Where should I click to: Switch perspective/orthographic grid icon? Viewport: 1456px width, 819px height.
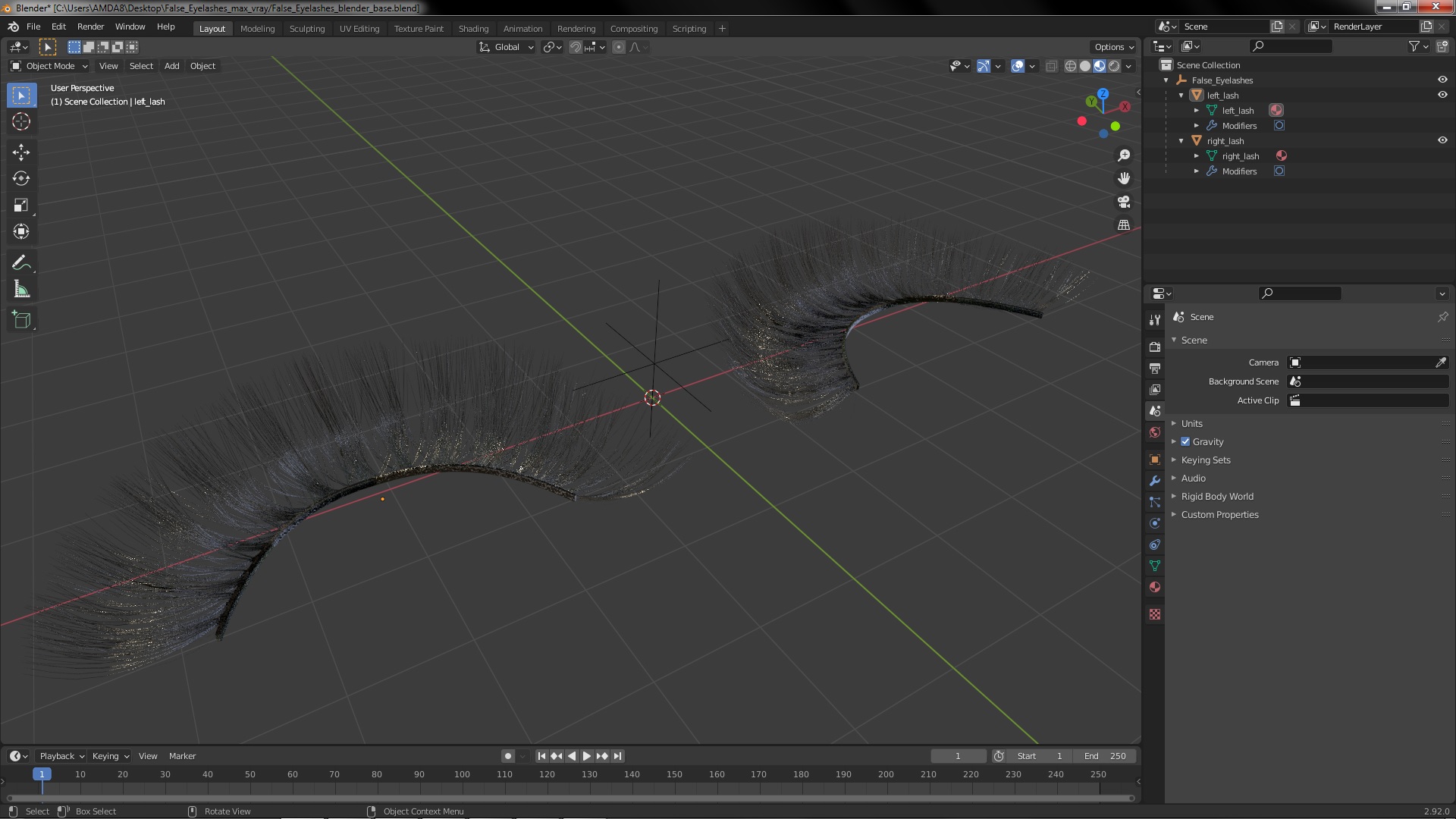[x=1124, y=225]
